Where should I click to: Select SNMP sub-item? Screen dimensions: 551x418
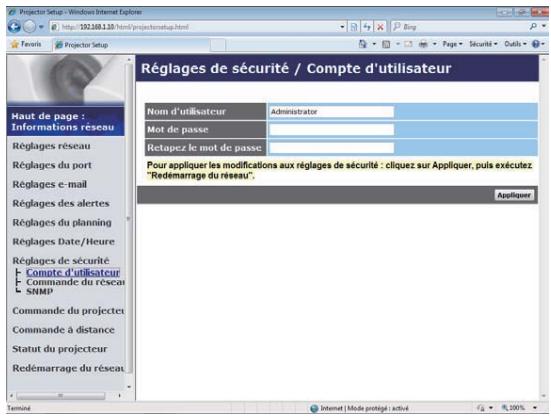click(40, 292)
